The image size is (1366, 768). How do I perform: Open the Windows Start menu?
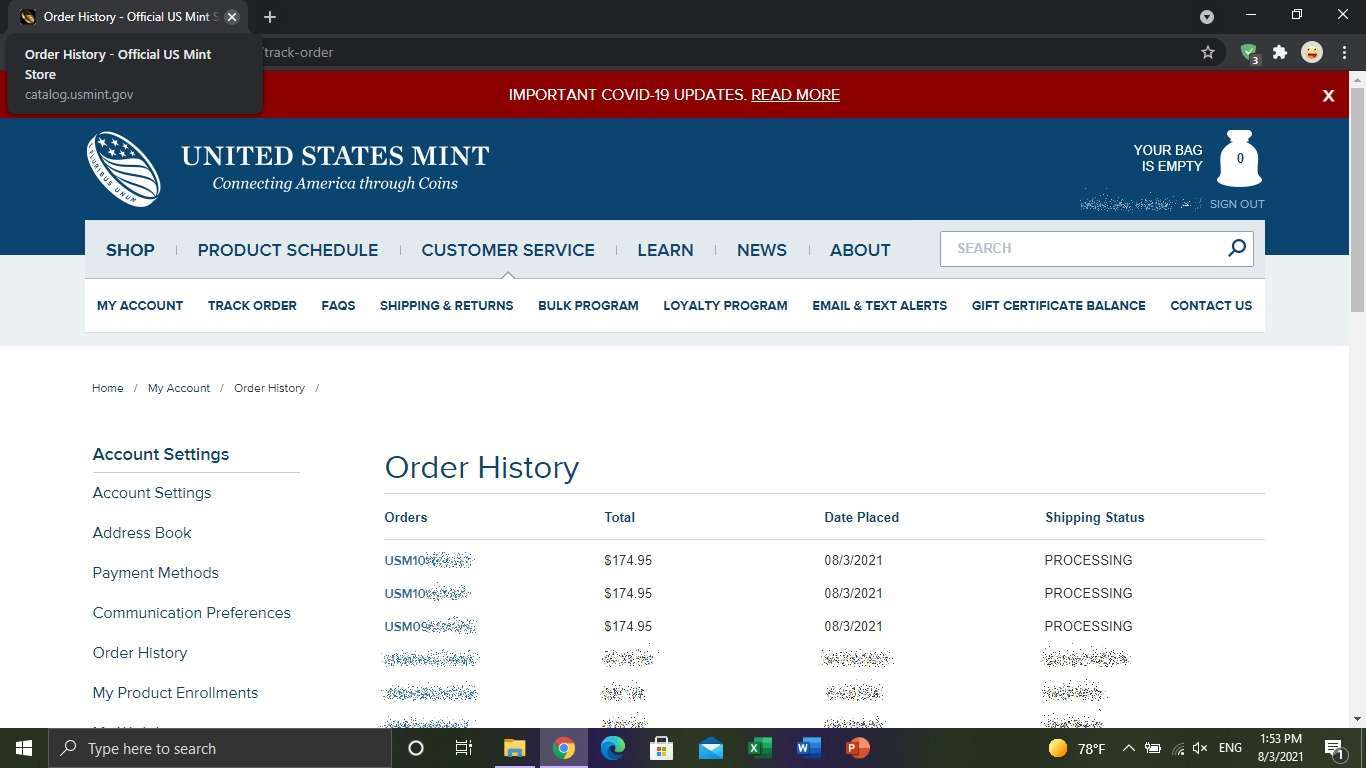click(24, 748)
